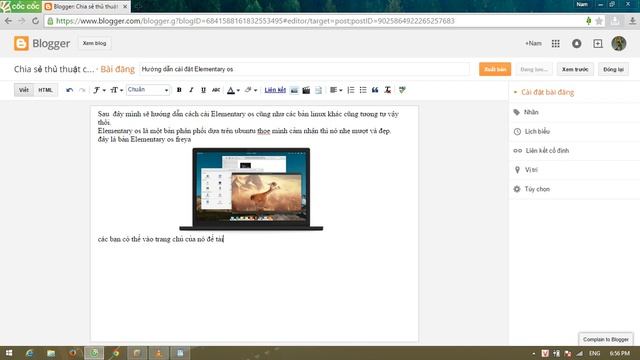Switch to Viết compose mode
This screenshot has height=360, width=640.
click(x=24, y=90)
